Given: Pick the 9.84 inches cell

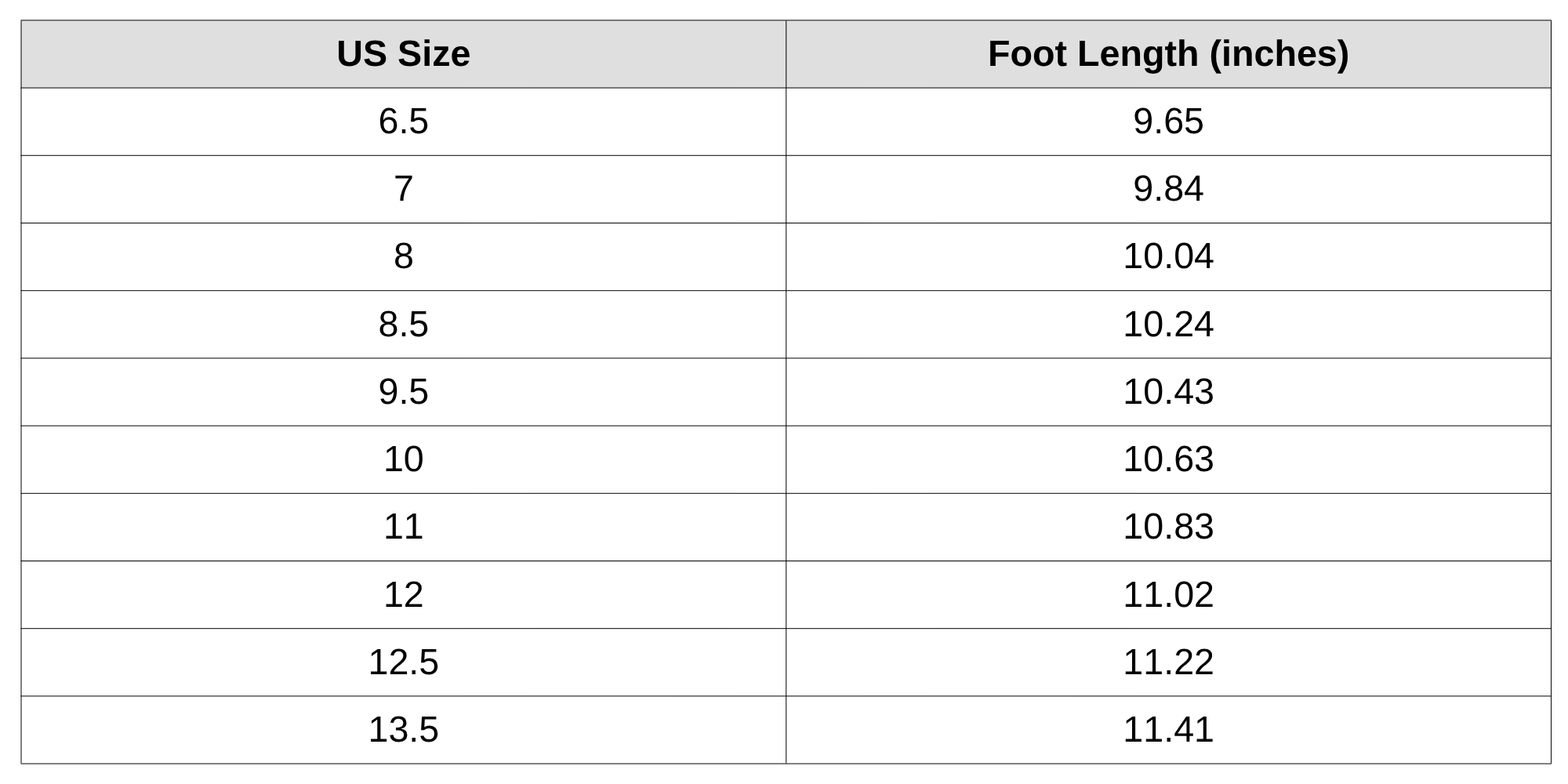Looking at the screenshot, I should (x=1168, y=189).
